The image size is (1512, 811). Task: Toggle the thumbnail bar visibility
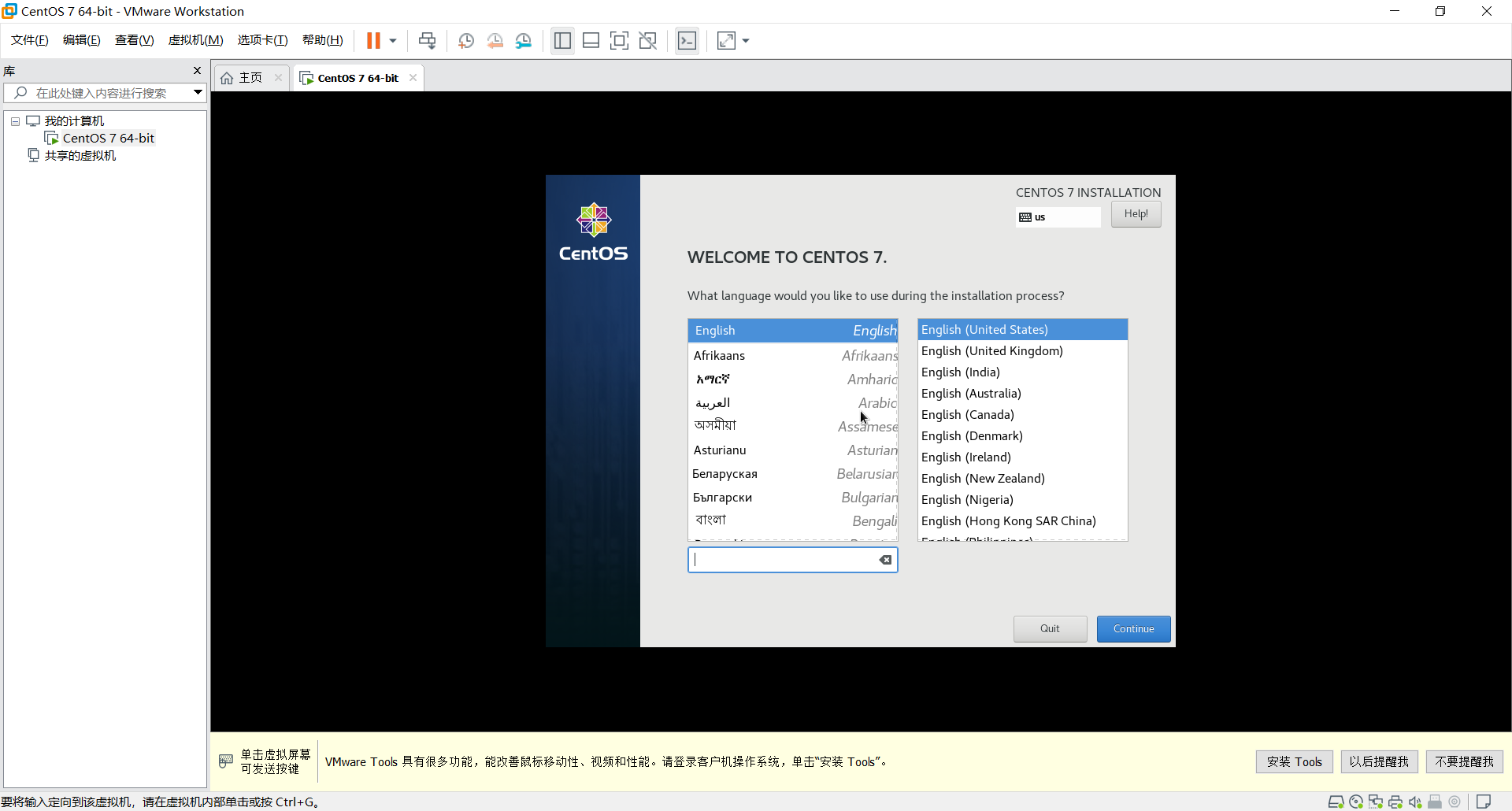click(591, 40)
